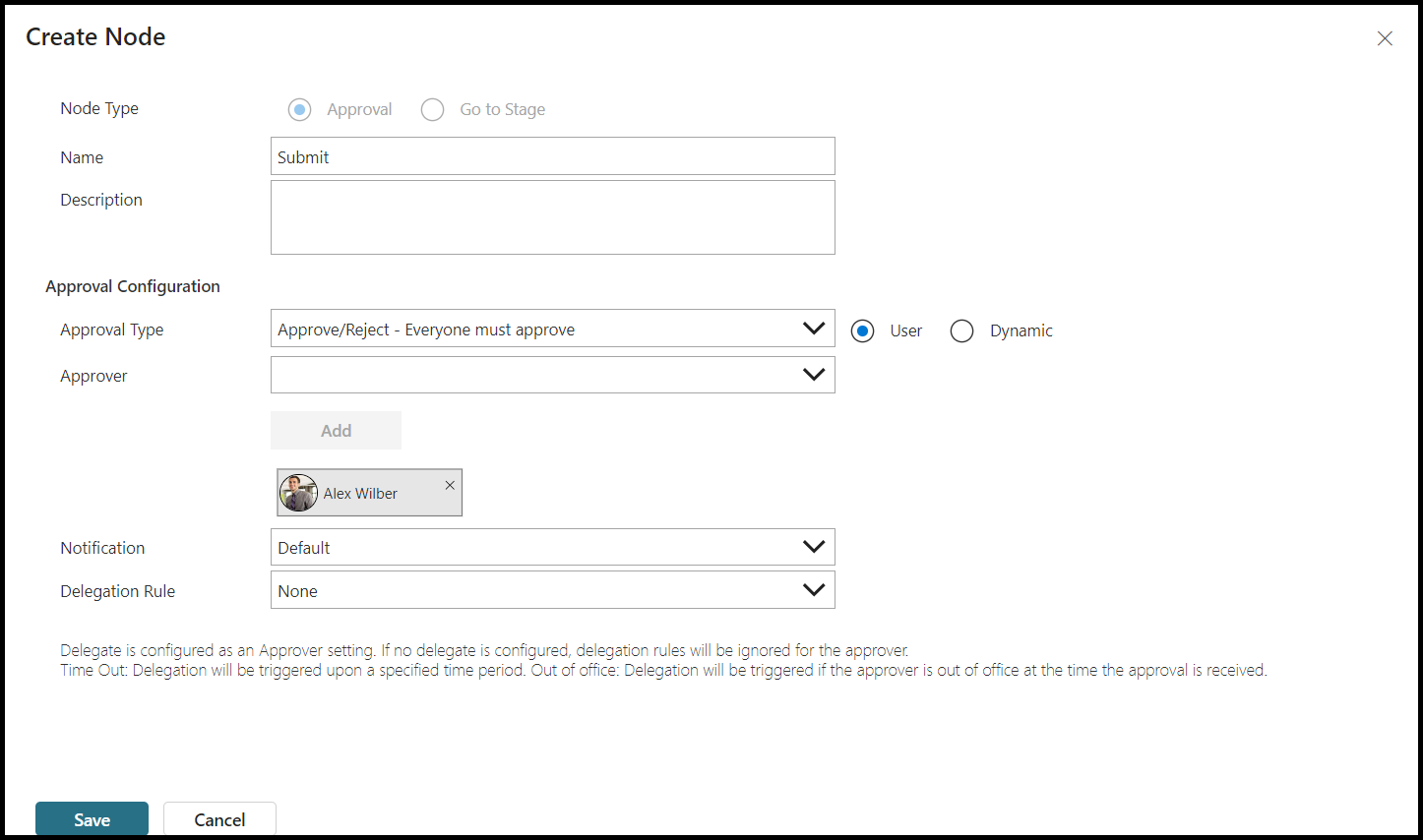Click the Add approver button
The image size is (1423, 840).
tap(336, 431)
